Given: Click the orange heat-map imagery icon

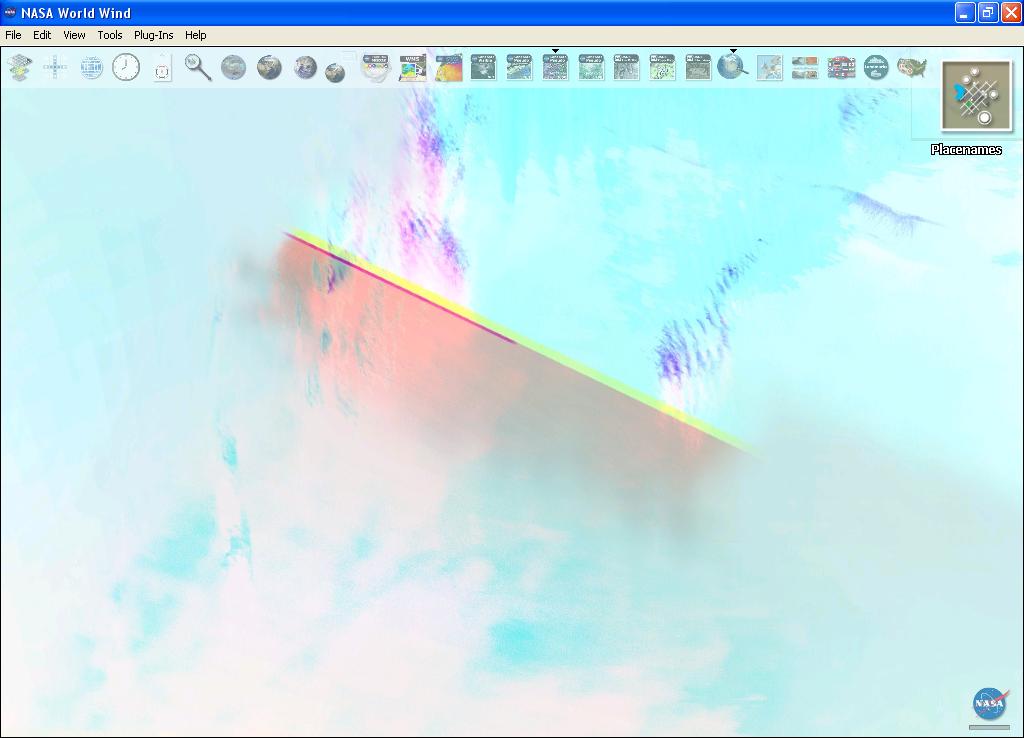Looking at the screenshot, I should pyautogui.click(x=449, y=67).
